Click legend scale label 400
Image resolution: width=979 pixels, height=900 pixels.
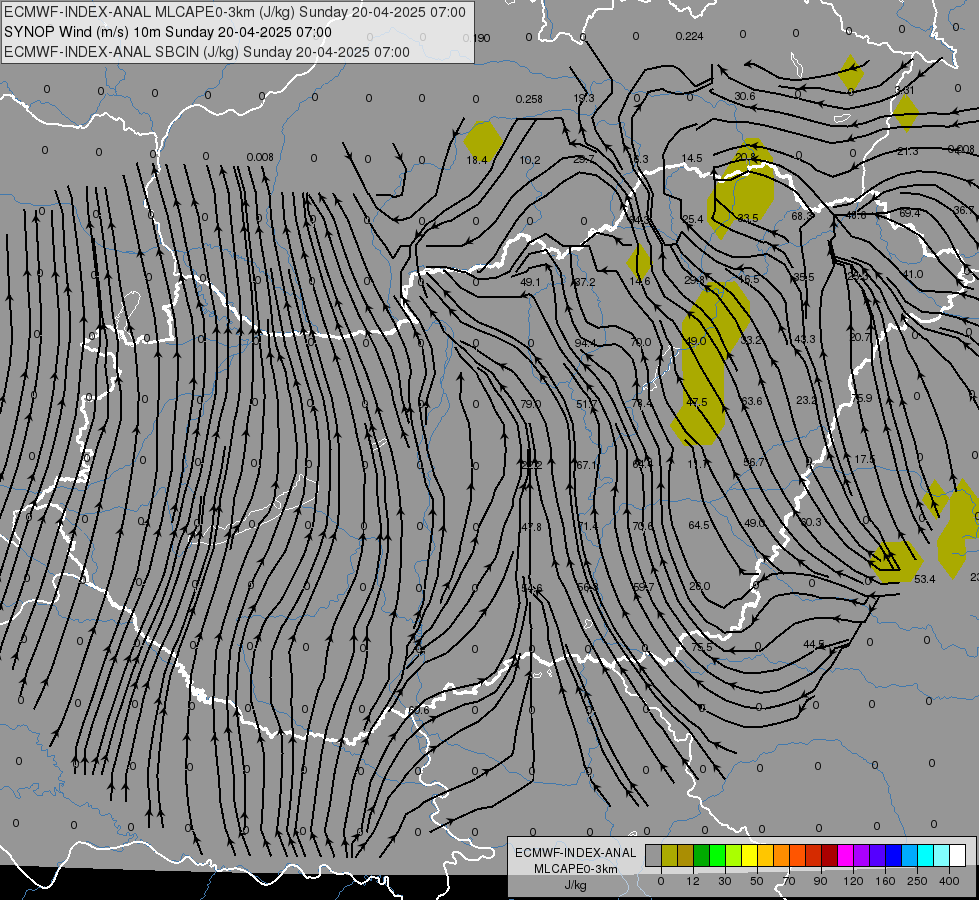pyautogui.click(x=949, y=881)
